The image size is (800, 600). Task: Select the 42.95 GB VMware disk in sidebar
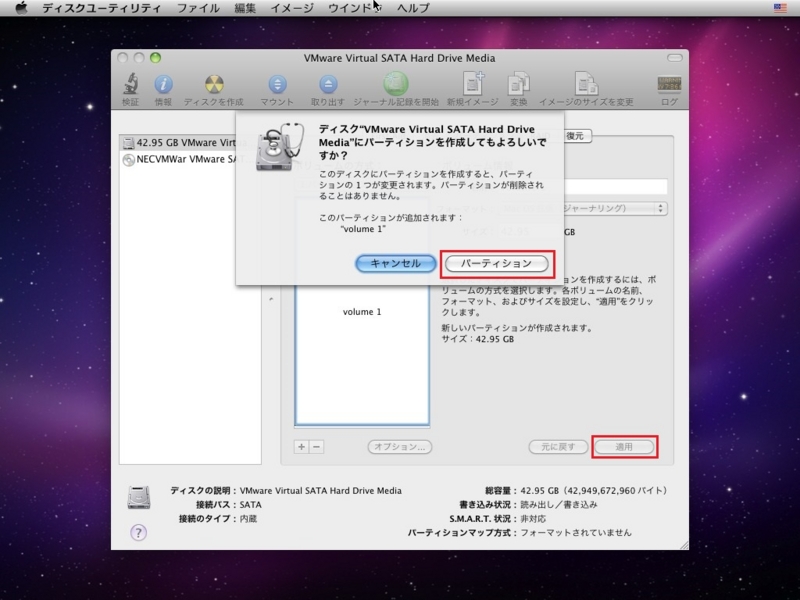pyautogui.click(x=190, y=143)
